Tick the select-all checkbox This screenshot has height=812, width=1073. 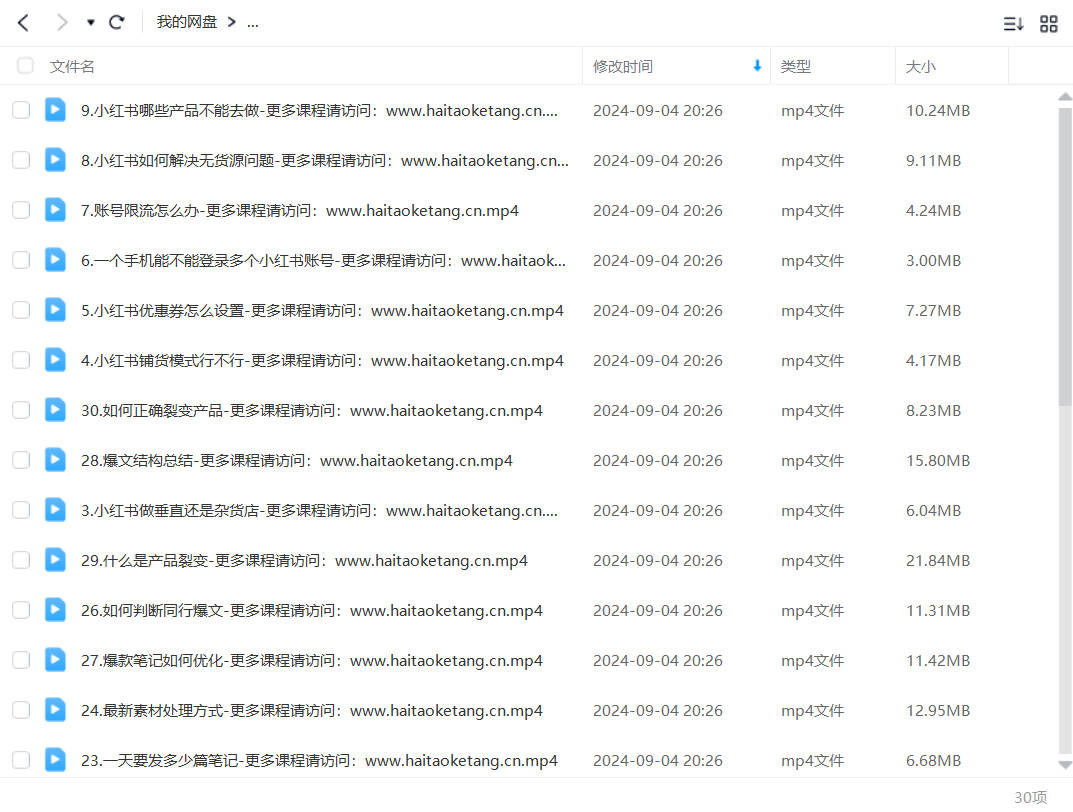click(x=25, y=66)
